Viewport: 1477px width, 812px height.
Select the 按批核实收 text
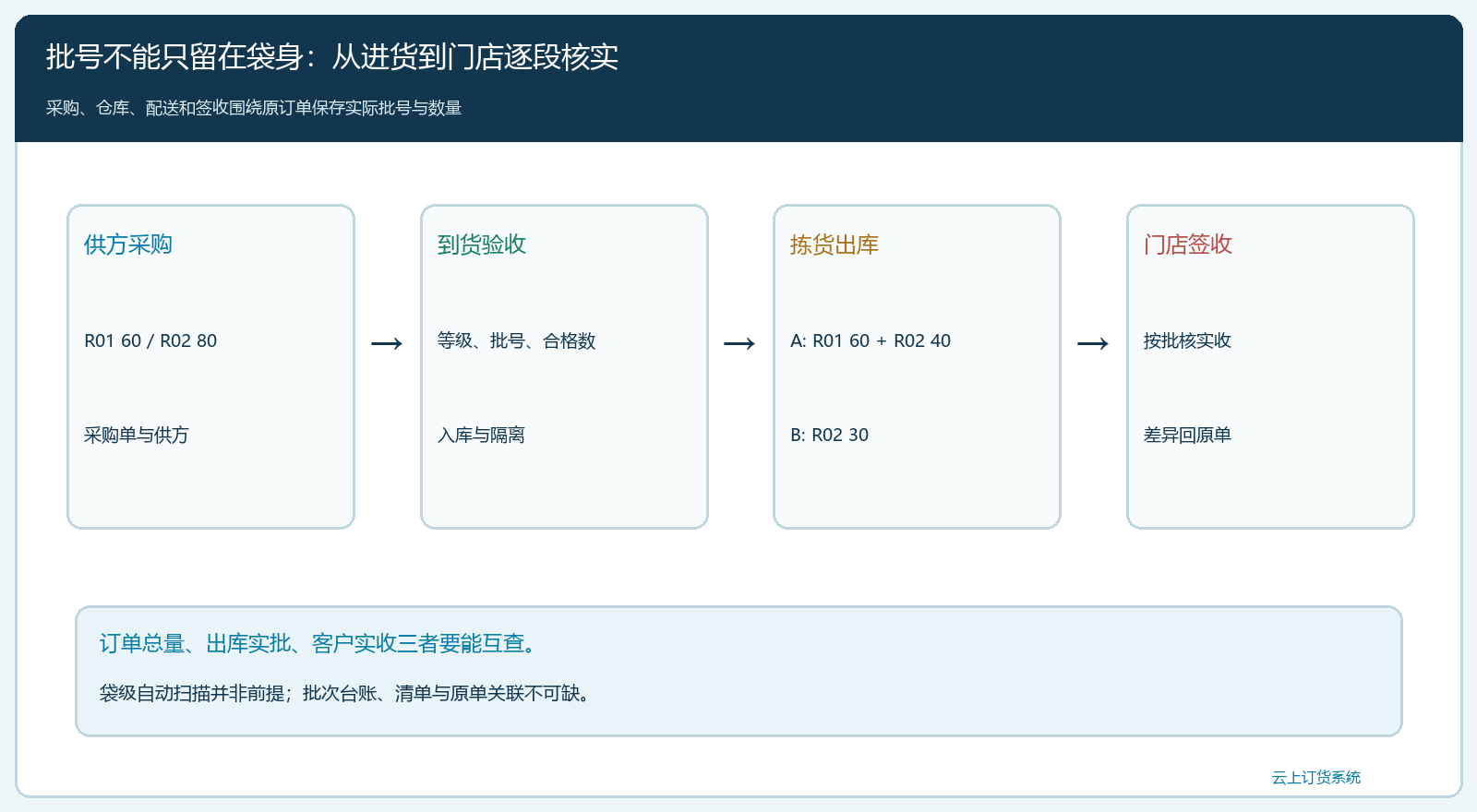point(1187,340)
